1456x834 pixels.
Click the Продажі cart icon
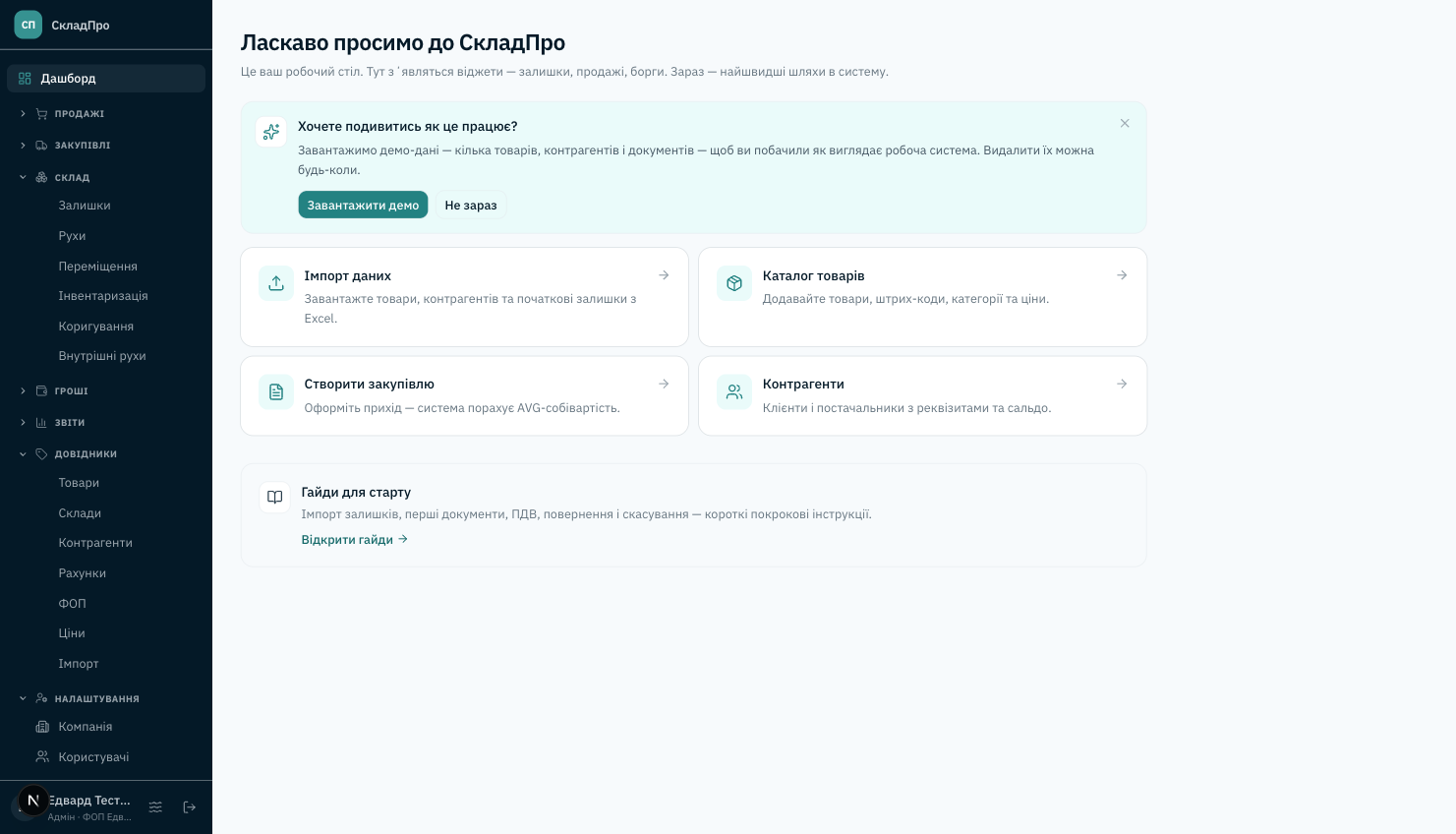[x=41, y=114]
